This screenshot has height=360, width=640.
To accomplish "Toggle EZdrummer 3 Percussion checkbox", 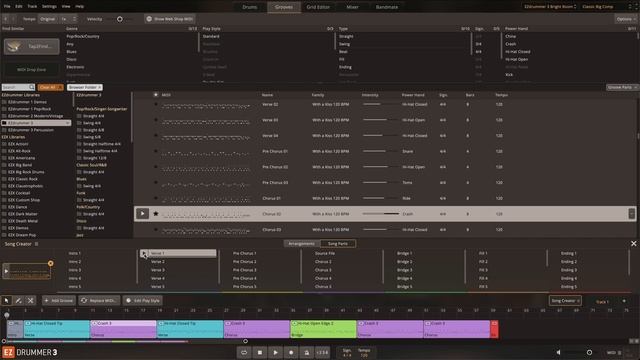I will [x=4, y=130].
